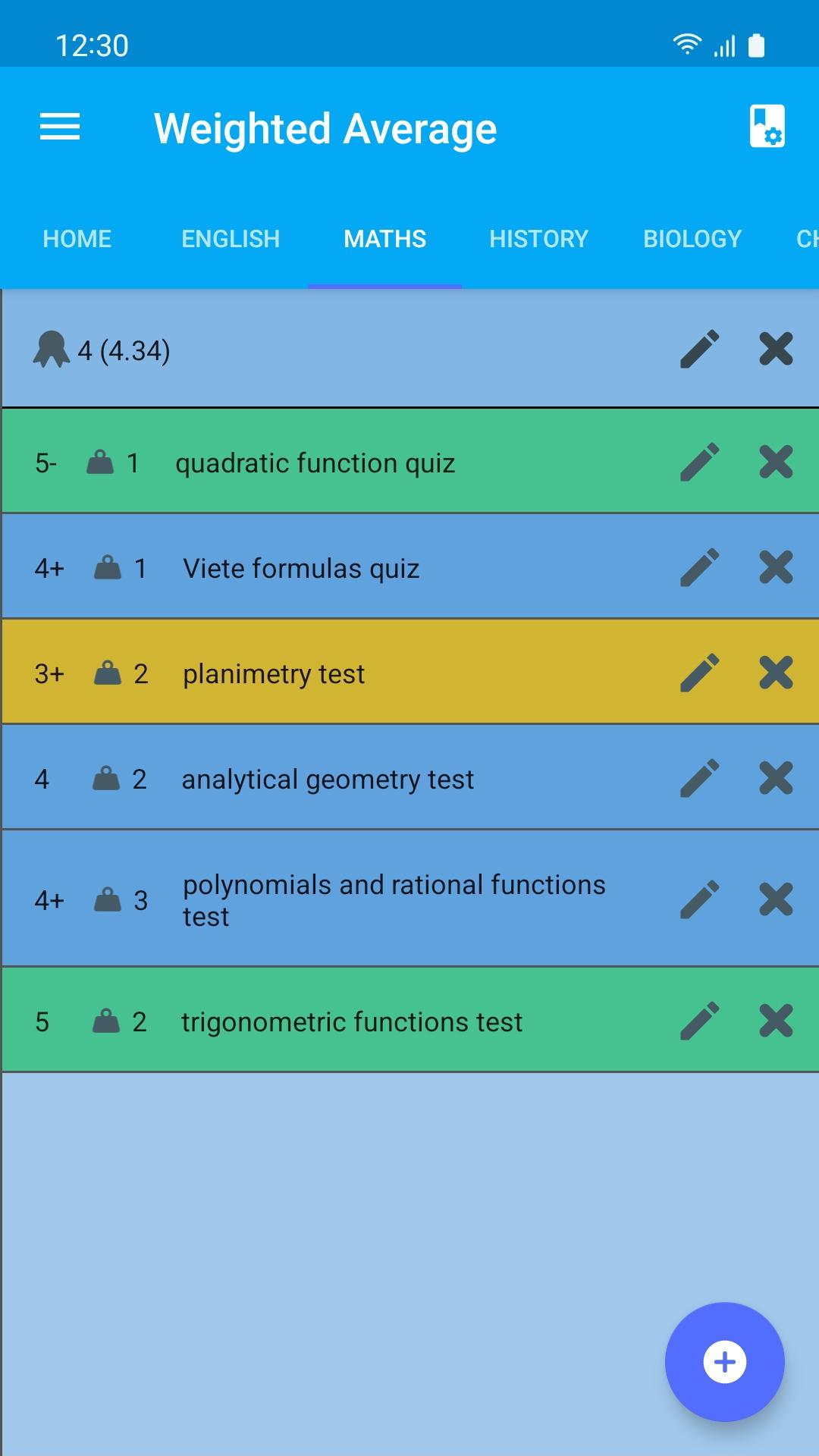This screenshot has height=1456, width=819.
Task: Switch to the English tab
Action: pyautogui.click(x=231, y=239)
